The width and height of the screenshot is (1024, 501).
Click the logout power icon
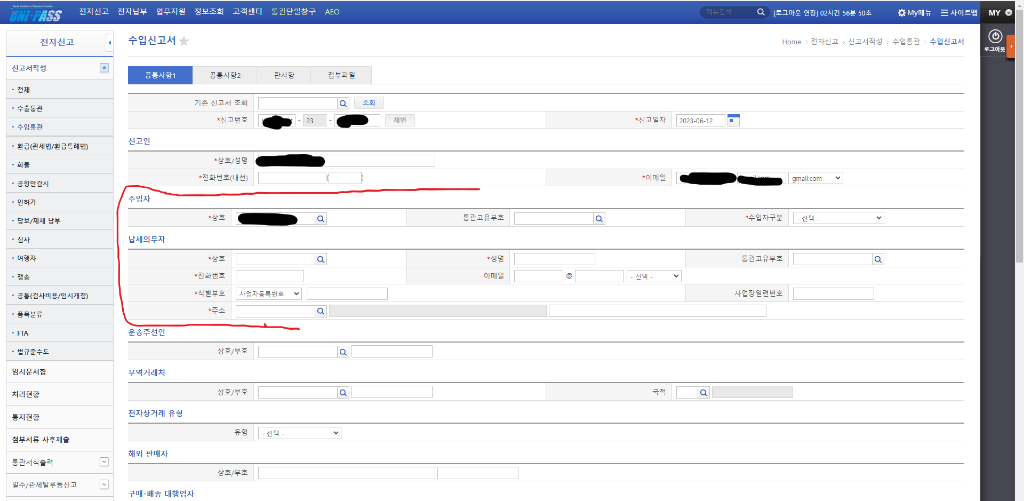(995, 37)
